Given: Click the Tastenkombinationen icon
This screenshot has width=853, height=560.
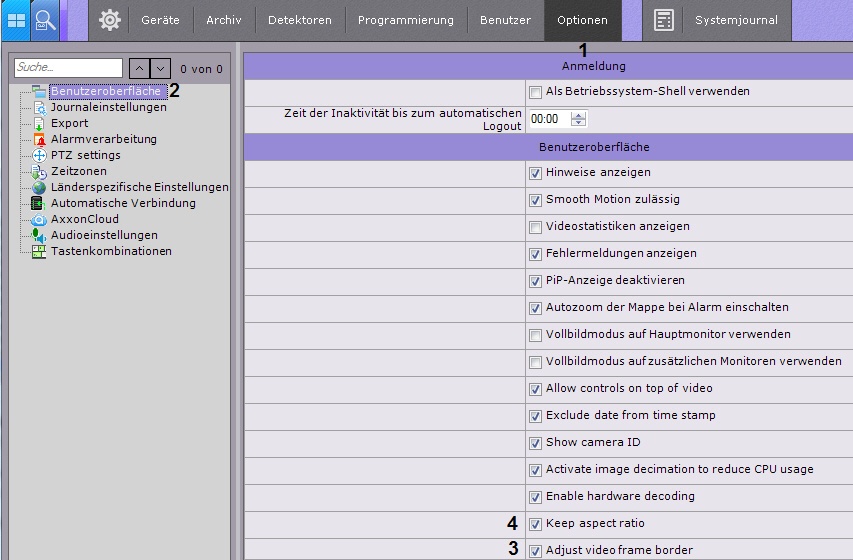Looking at the screenshot, I should coord(39,252).
